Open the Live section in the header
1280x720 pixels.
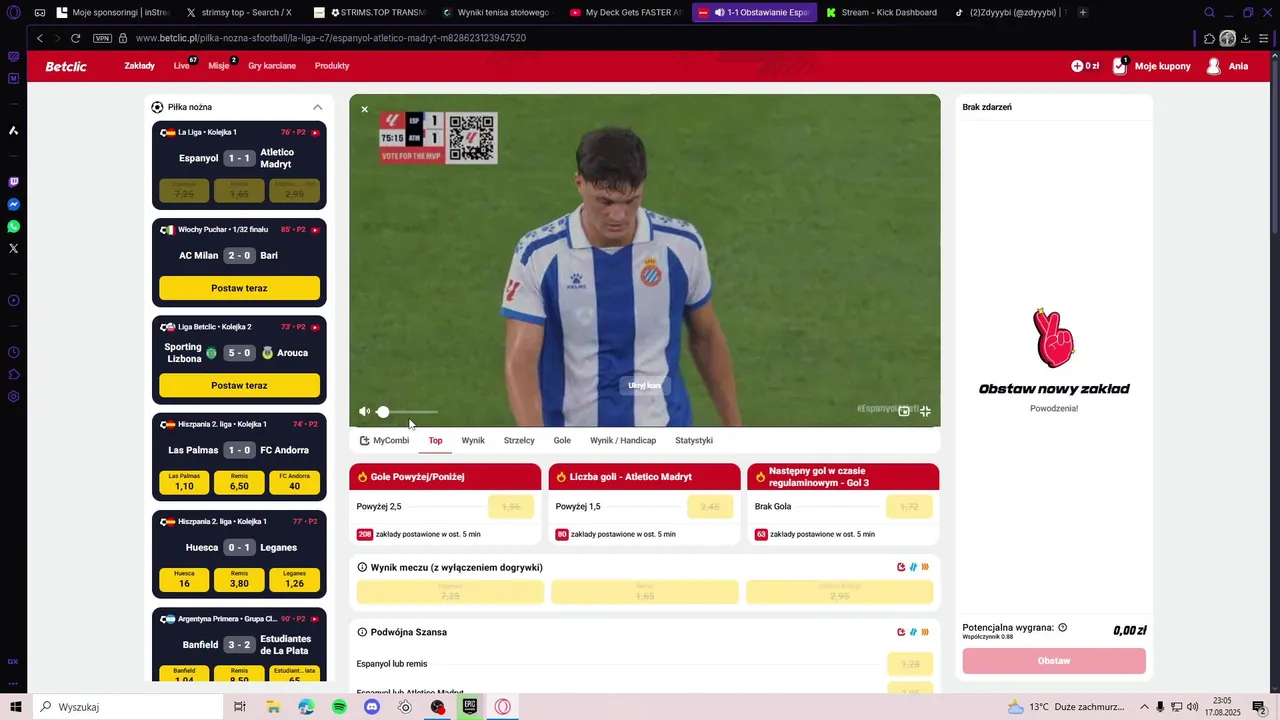coord(181,66)
